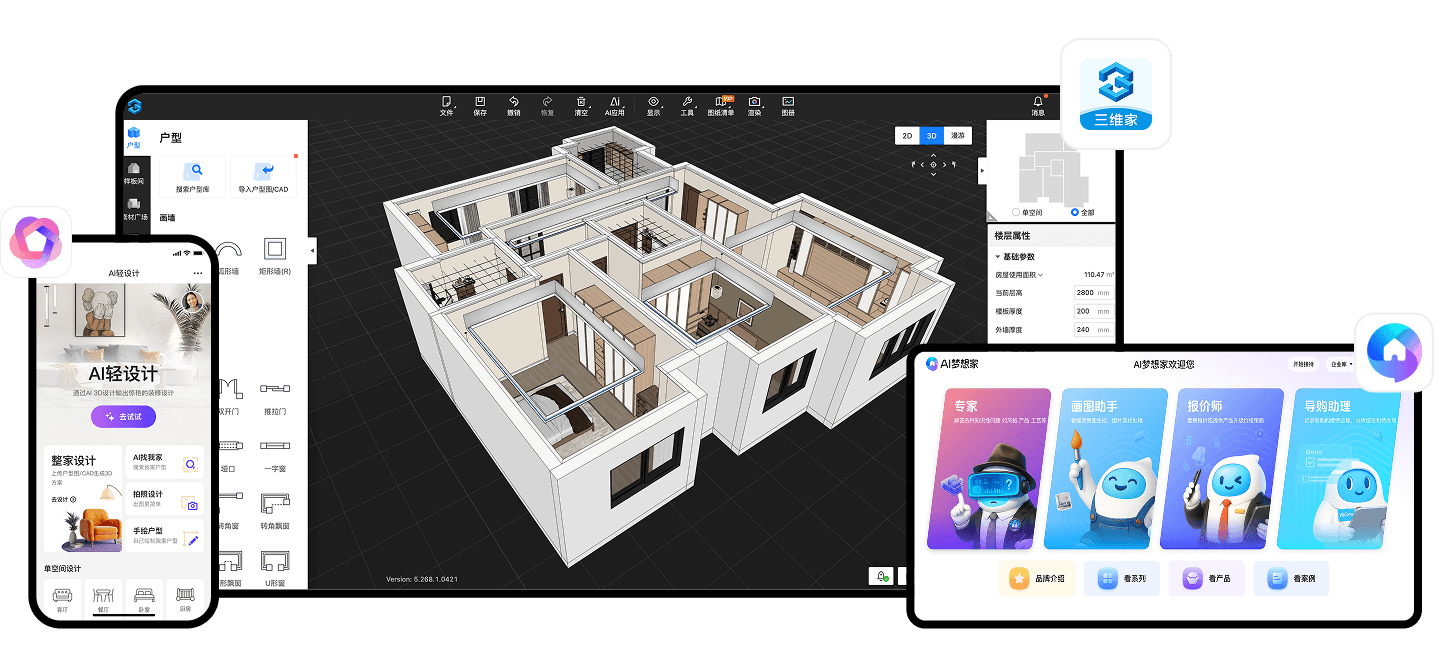Switch view to 2D mode
The width and height of the screenshot is (1436, 660).
pos(907,135)
